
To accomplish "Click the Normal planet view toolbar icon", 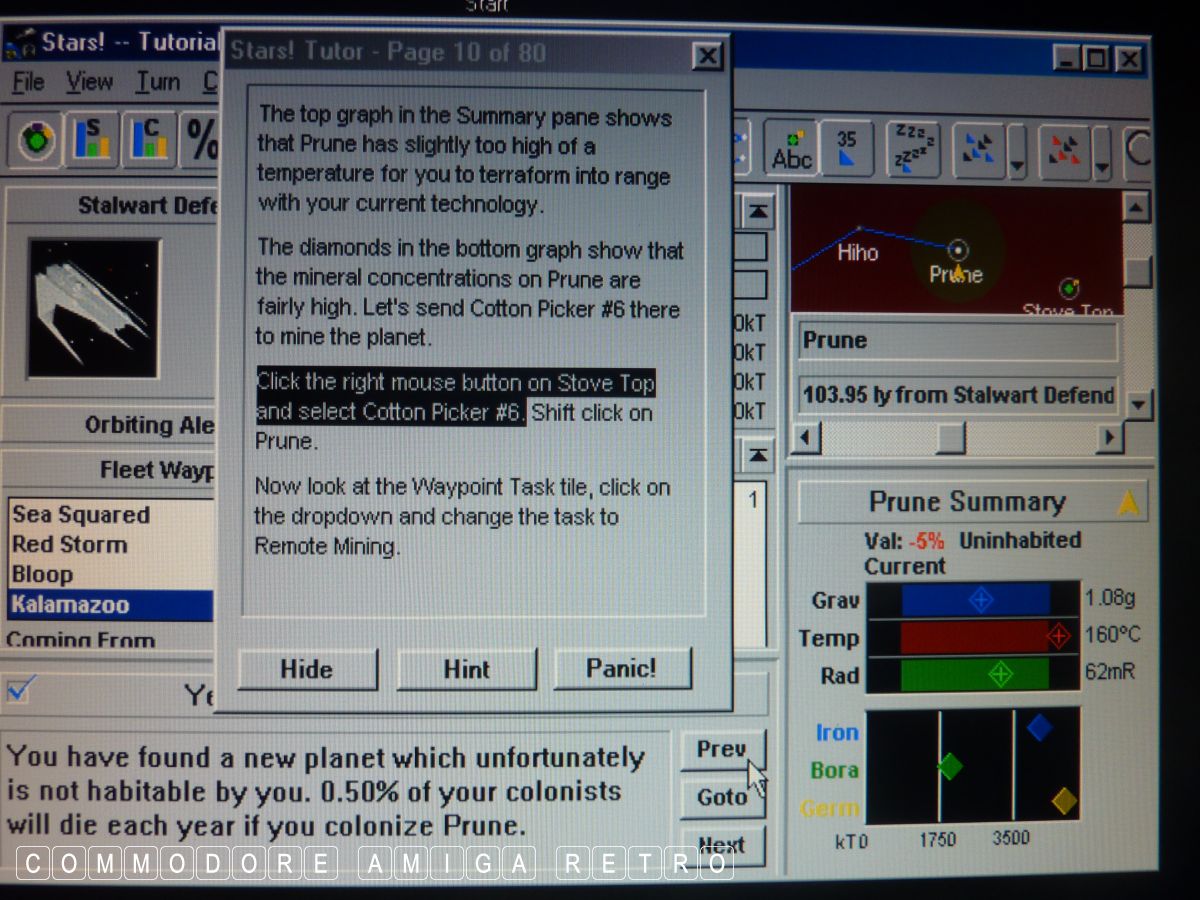I will coord(39,141).
